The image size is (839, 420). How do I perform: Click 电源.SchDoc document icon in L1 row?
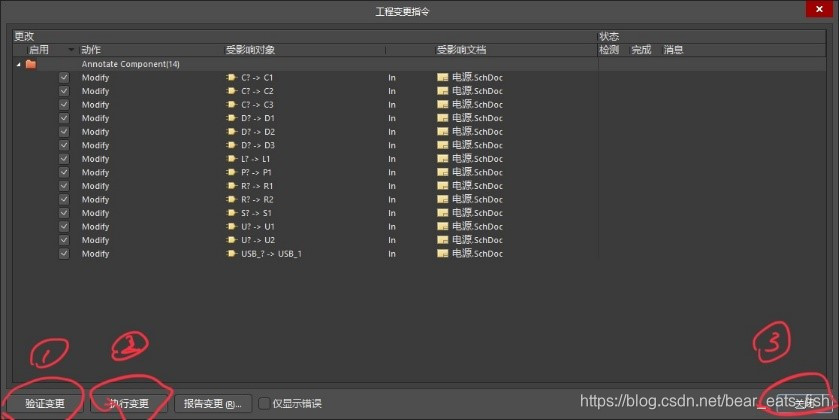click(443, 159)
